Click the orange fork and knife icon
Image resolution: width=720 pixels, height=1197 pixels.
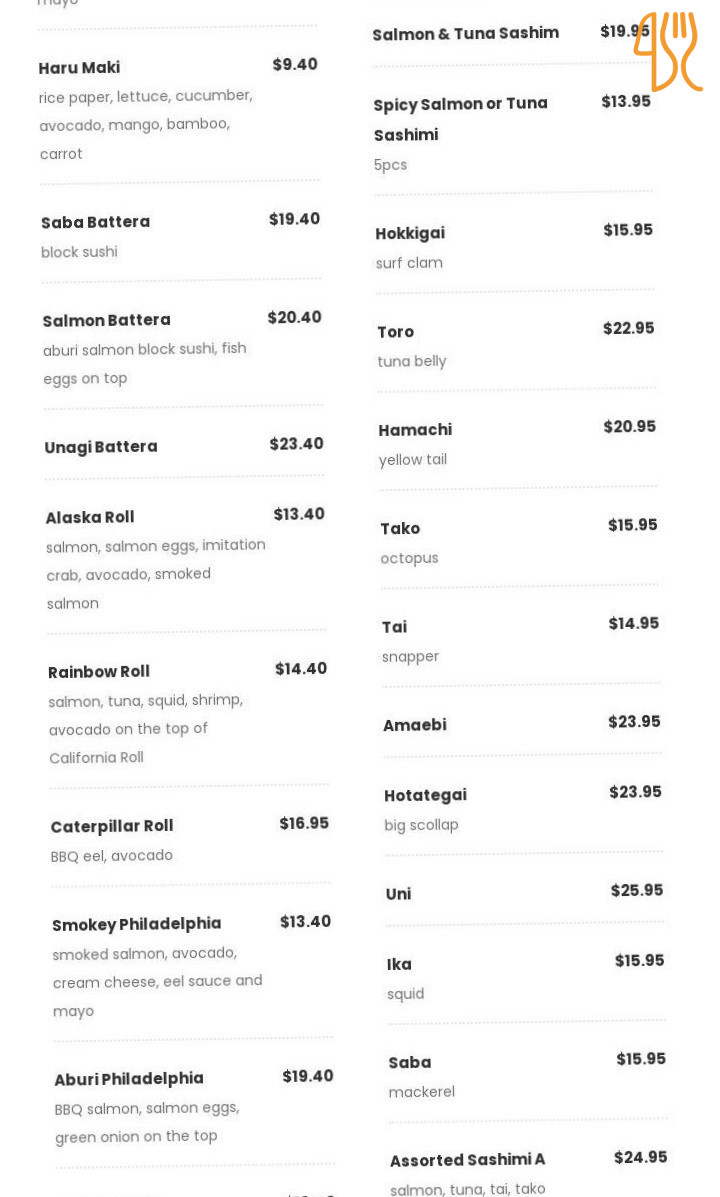667,51
